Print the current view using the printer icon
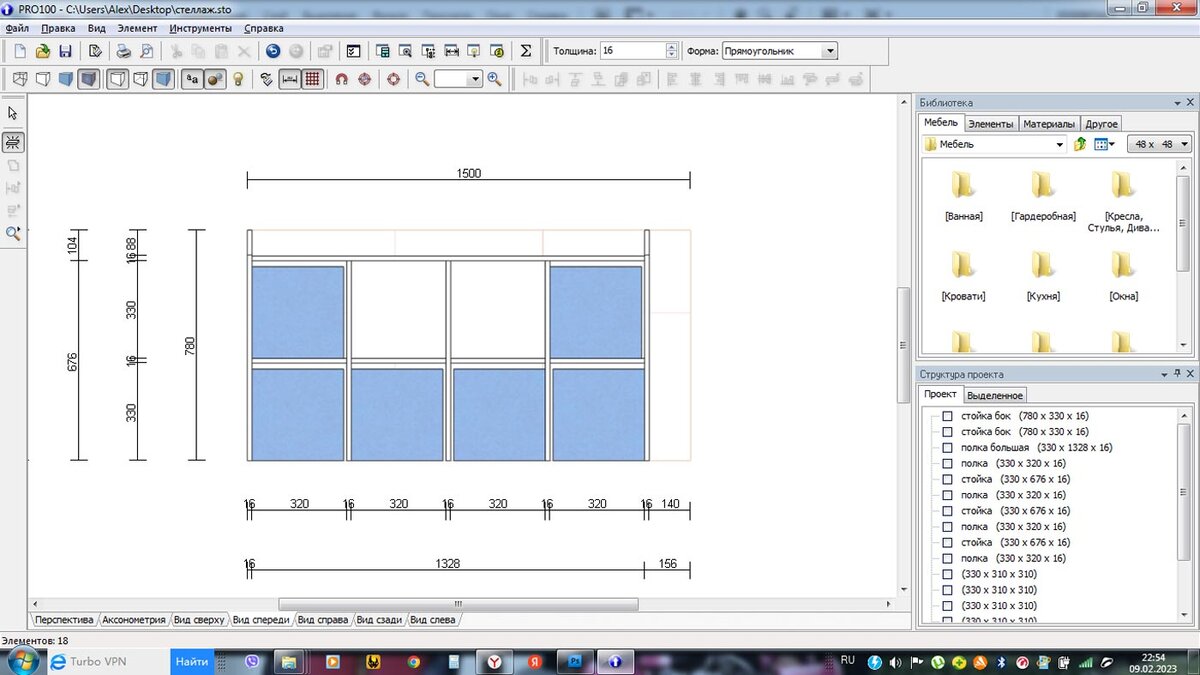The width and height of the screenshot is (1200, 675). pos(123,51)
